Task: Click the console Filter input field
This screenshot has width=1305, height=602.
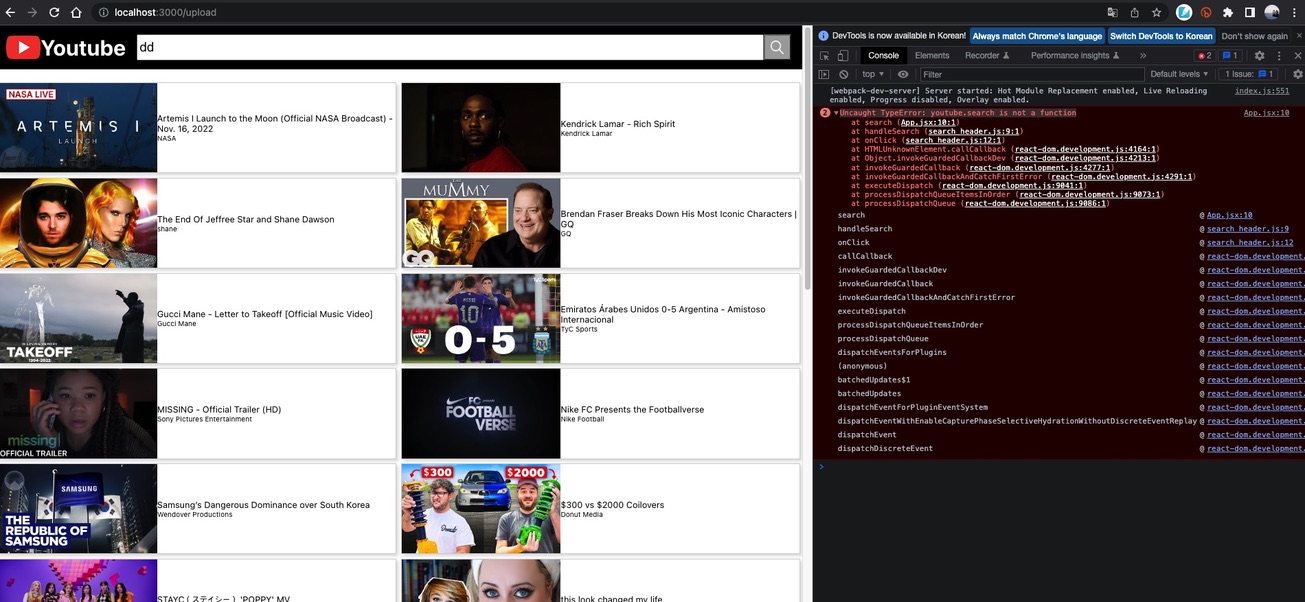Action: pos(1030,74)
